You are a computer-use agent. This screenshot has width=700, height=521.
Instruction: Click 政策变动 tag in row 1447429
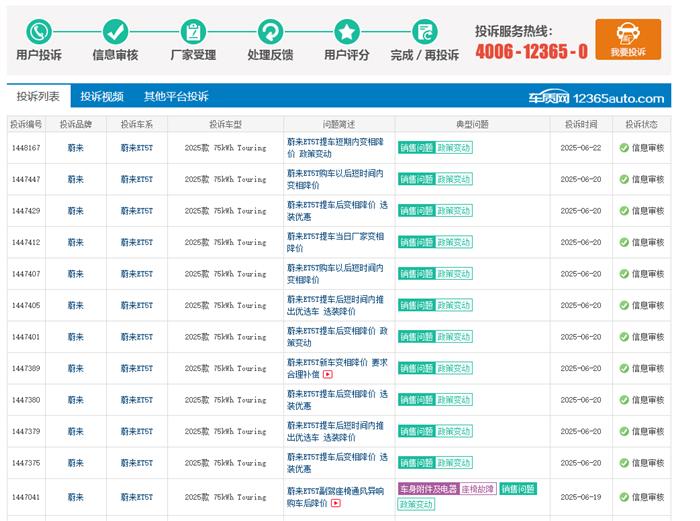click(454, 211)
